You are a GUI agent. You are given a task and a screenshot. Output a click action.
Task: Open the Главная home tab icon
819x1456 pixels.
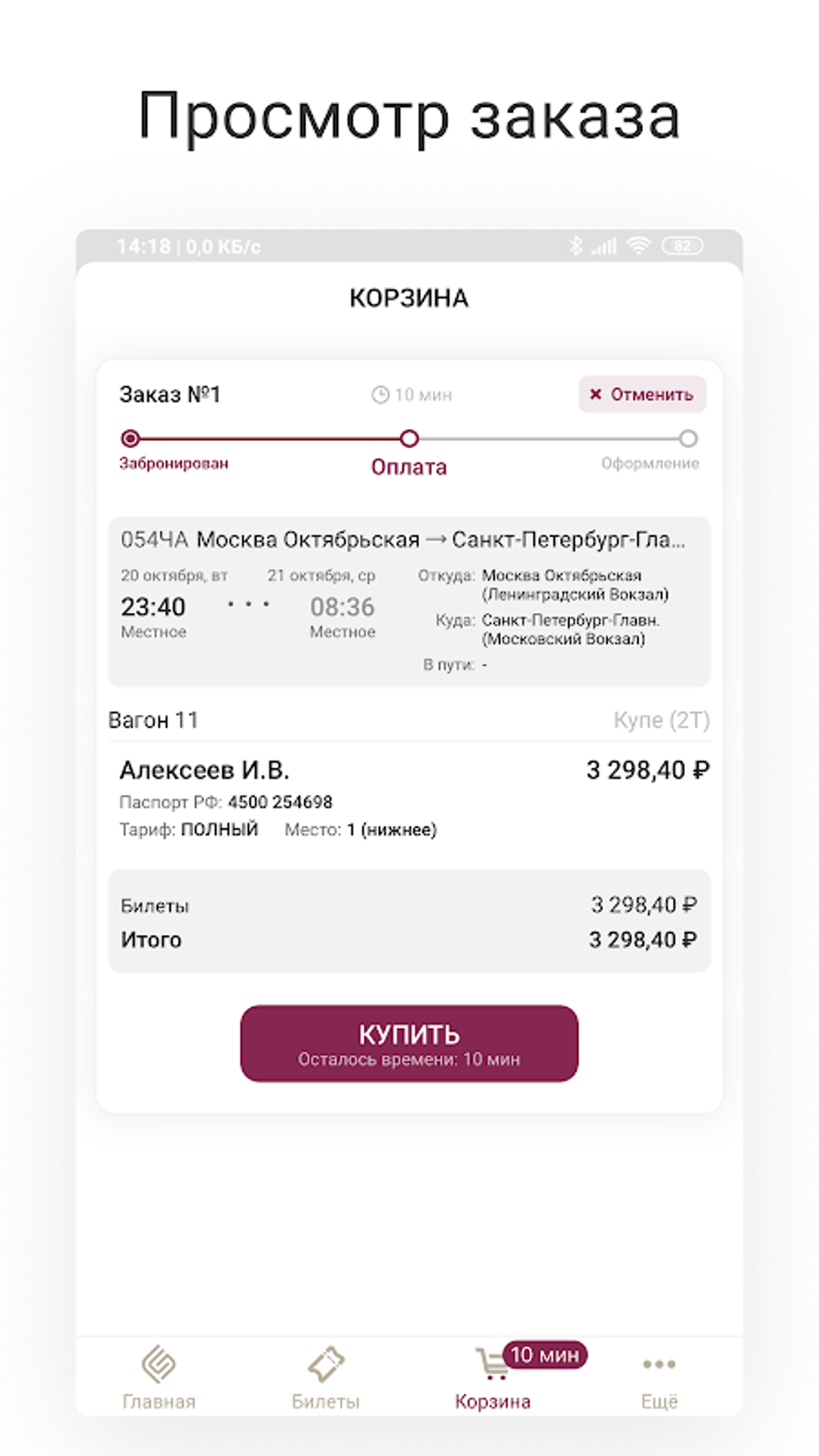tap(159, 1364)
